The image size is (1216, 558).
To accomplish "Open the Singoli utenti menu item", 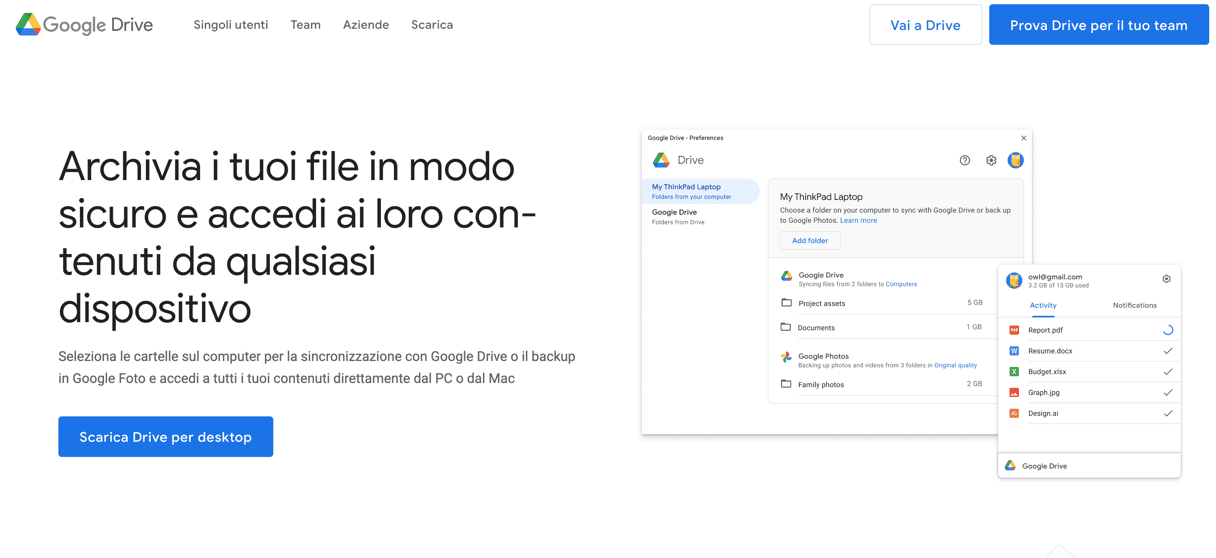I will click(x=231, y=25).
